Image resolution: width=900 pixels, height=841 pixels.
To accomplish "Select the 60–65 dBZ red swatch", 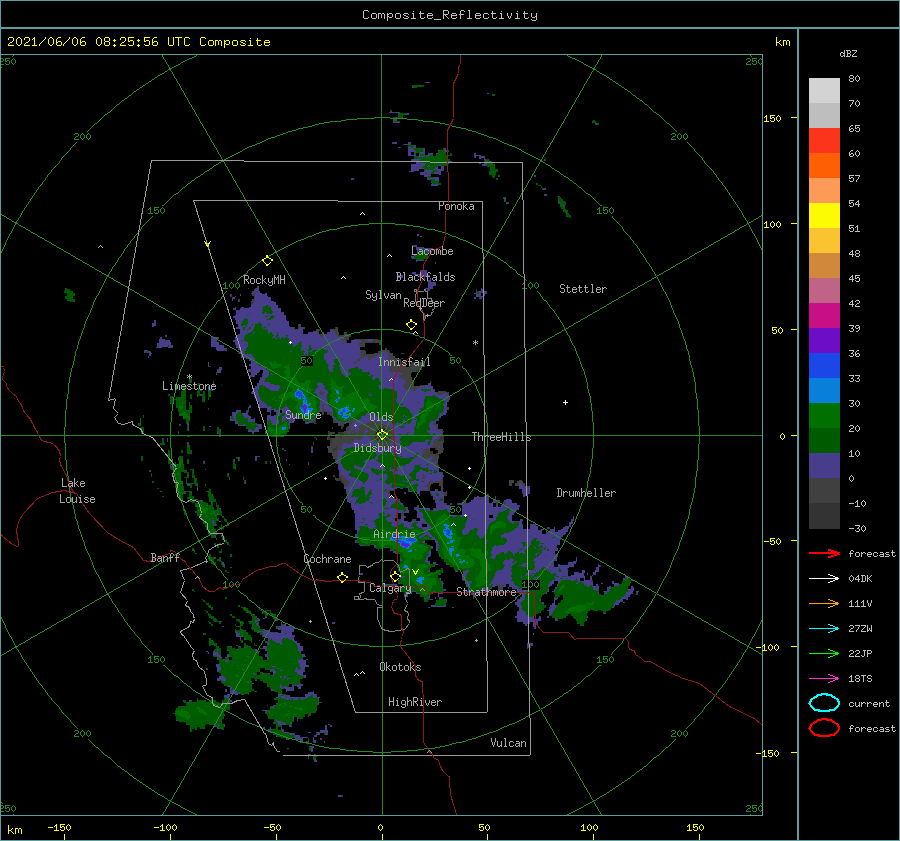I will coord(824,141).
